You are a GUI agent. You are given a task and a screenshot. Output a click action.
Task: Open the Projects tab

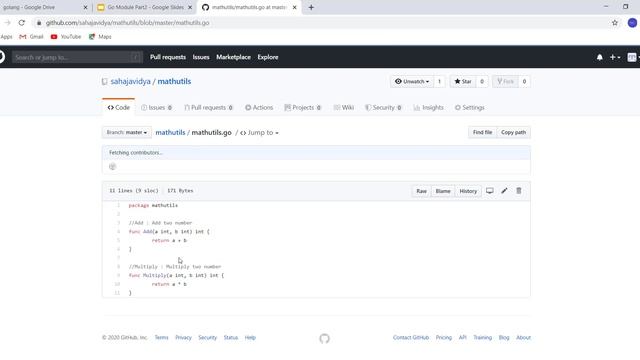[302, 108]
